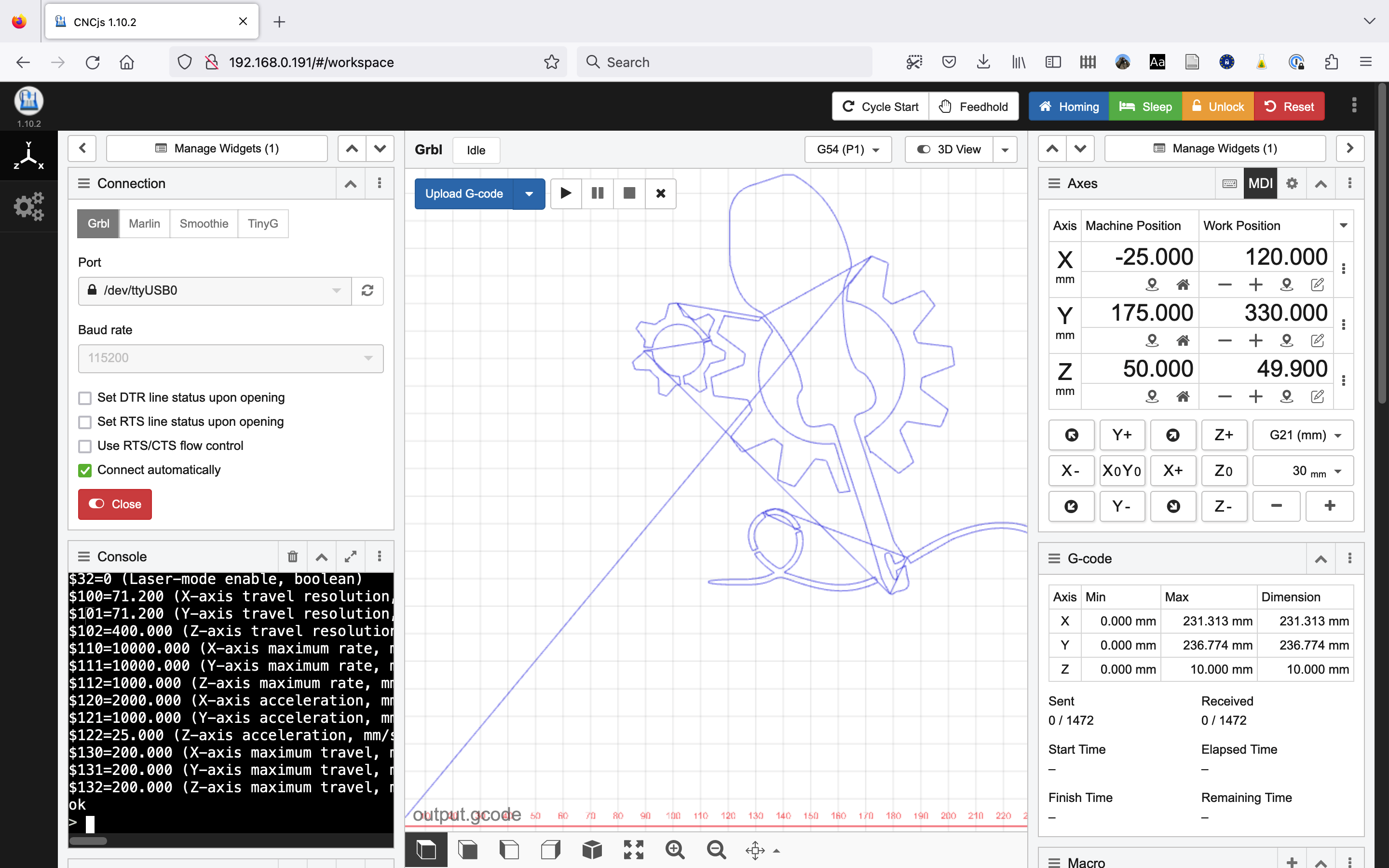Open the baud rate 115200 dropdown

click(x=231, y=358)
